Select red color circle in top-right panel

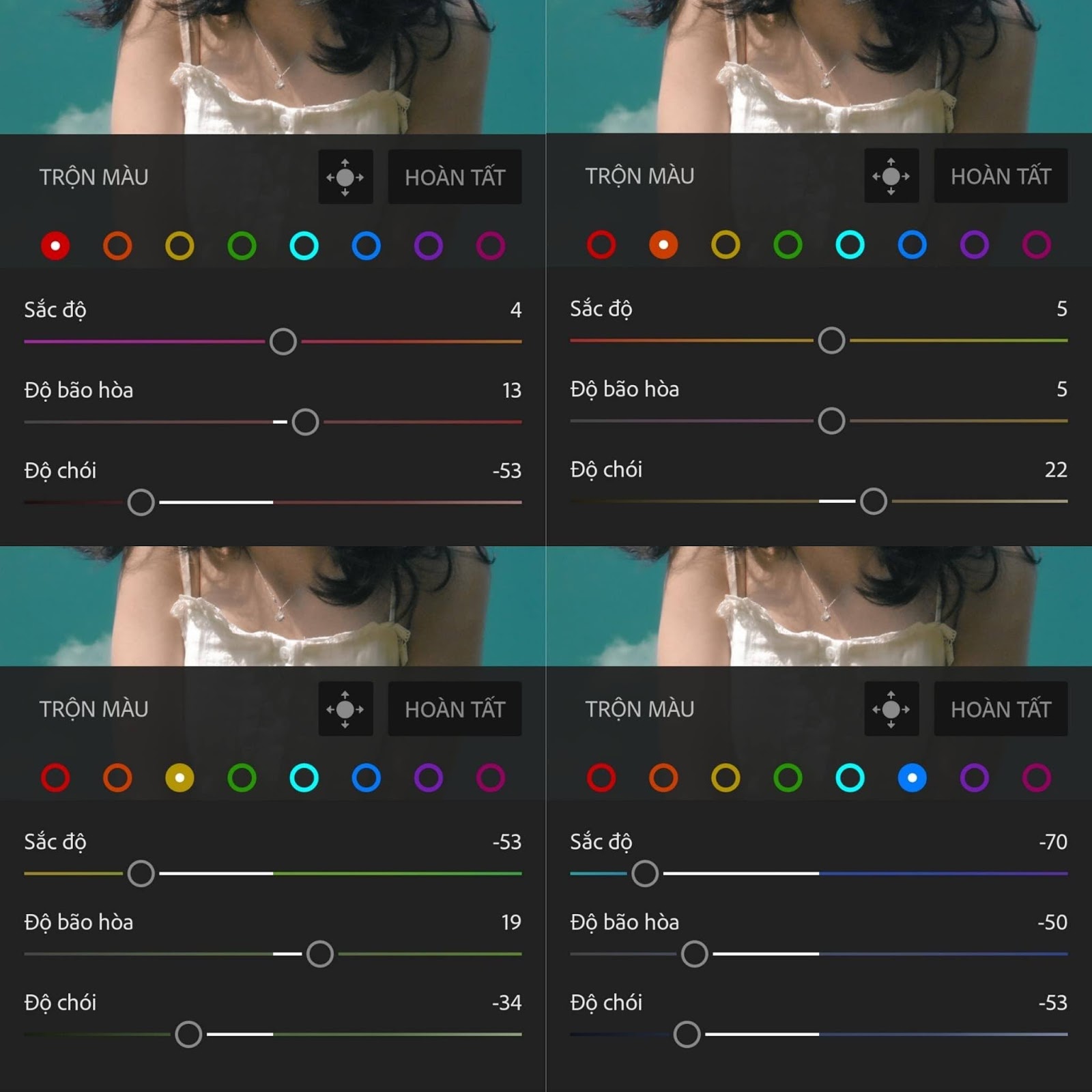point(601,244)
